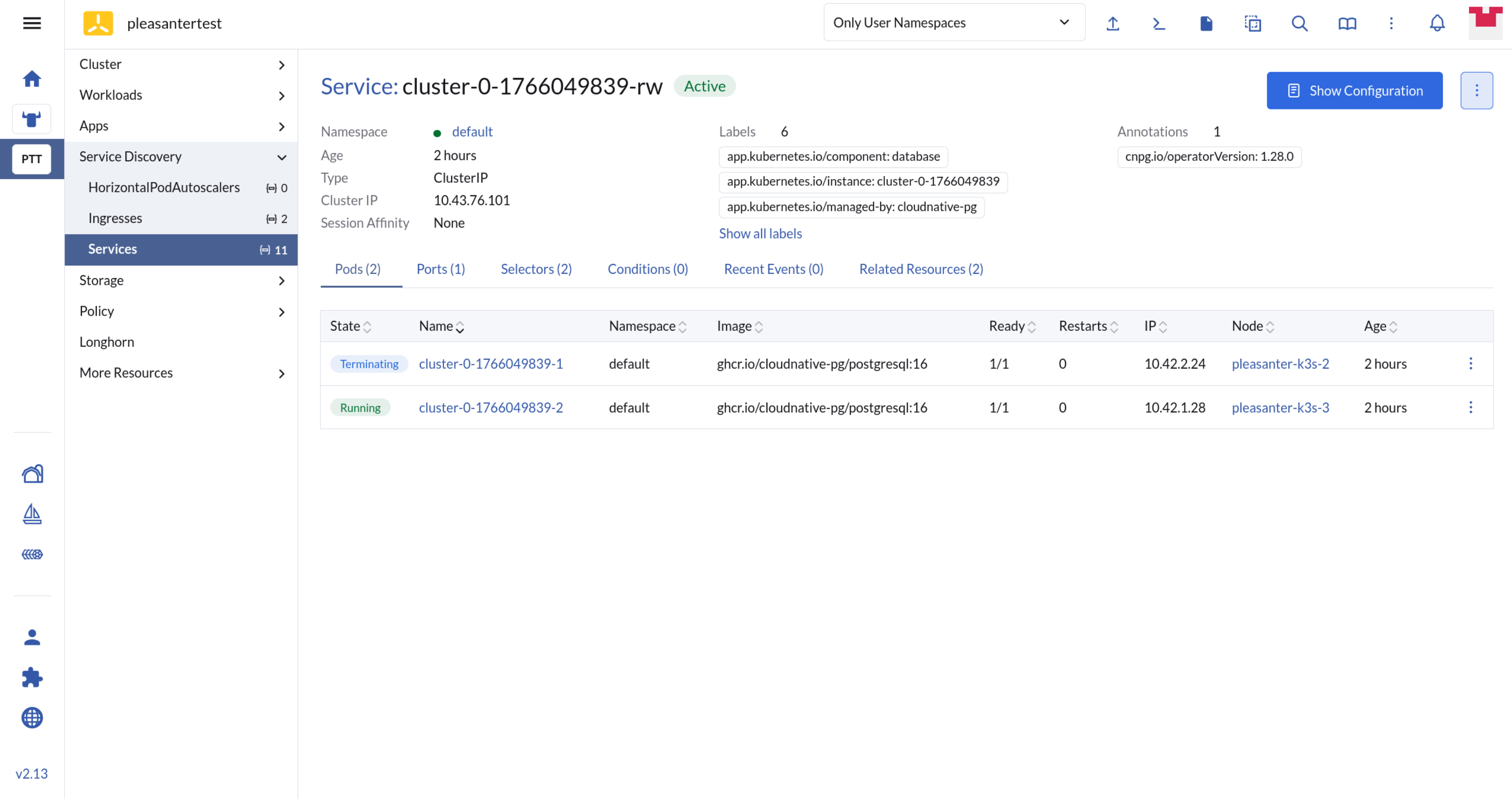The height and width of the screenshot is (799, 1512).
Task: Click Show all labels link
Action: 760,234
